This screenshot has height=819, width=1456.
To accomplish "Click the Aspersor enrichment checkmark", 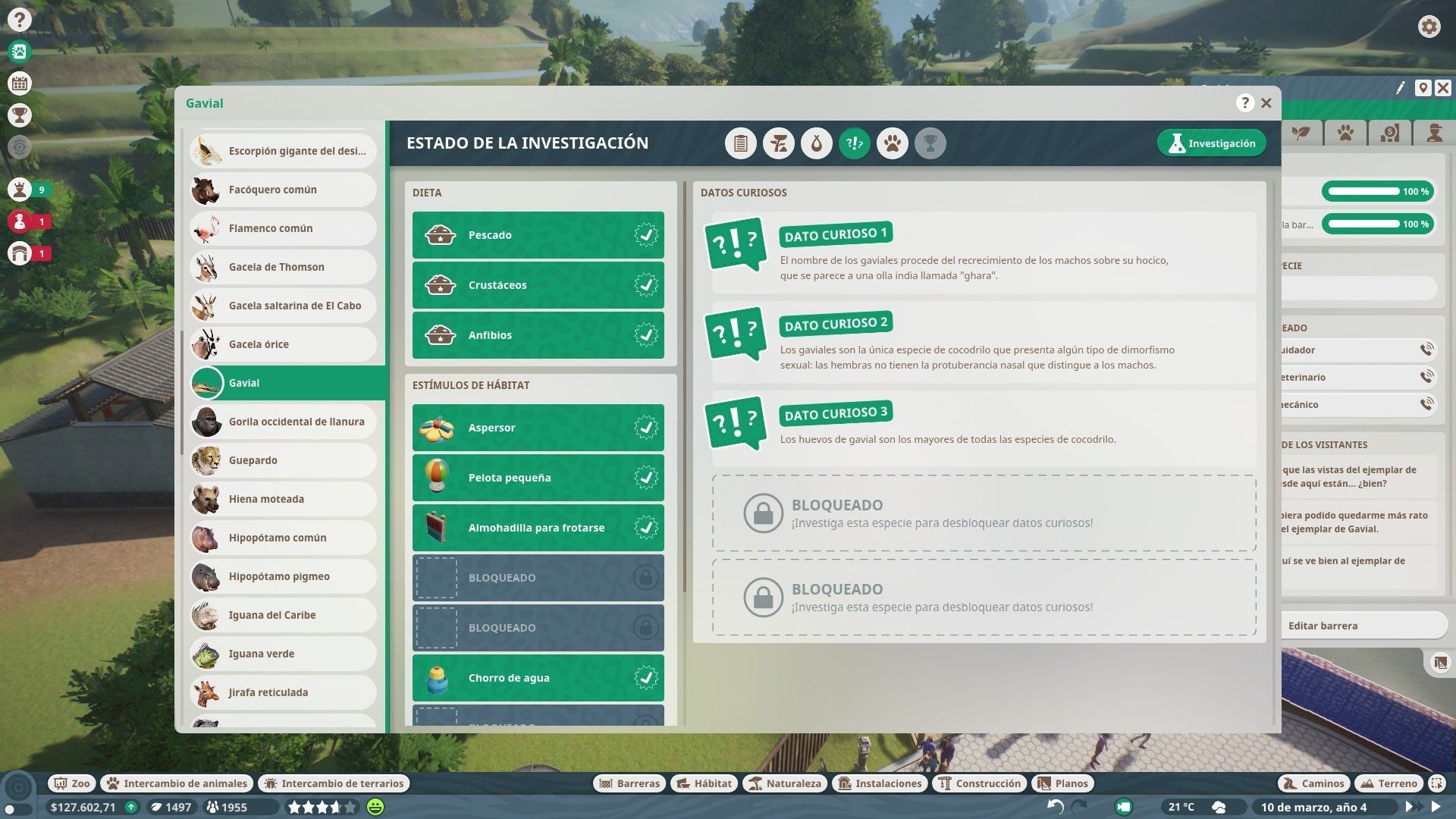I will [645, 428].
